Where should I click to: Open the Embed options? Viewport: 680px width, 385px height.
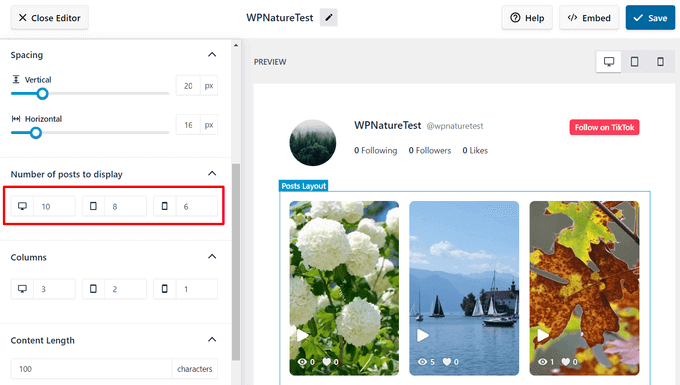[589, 18]
